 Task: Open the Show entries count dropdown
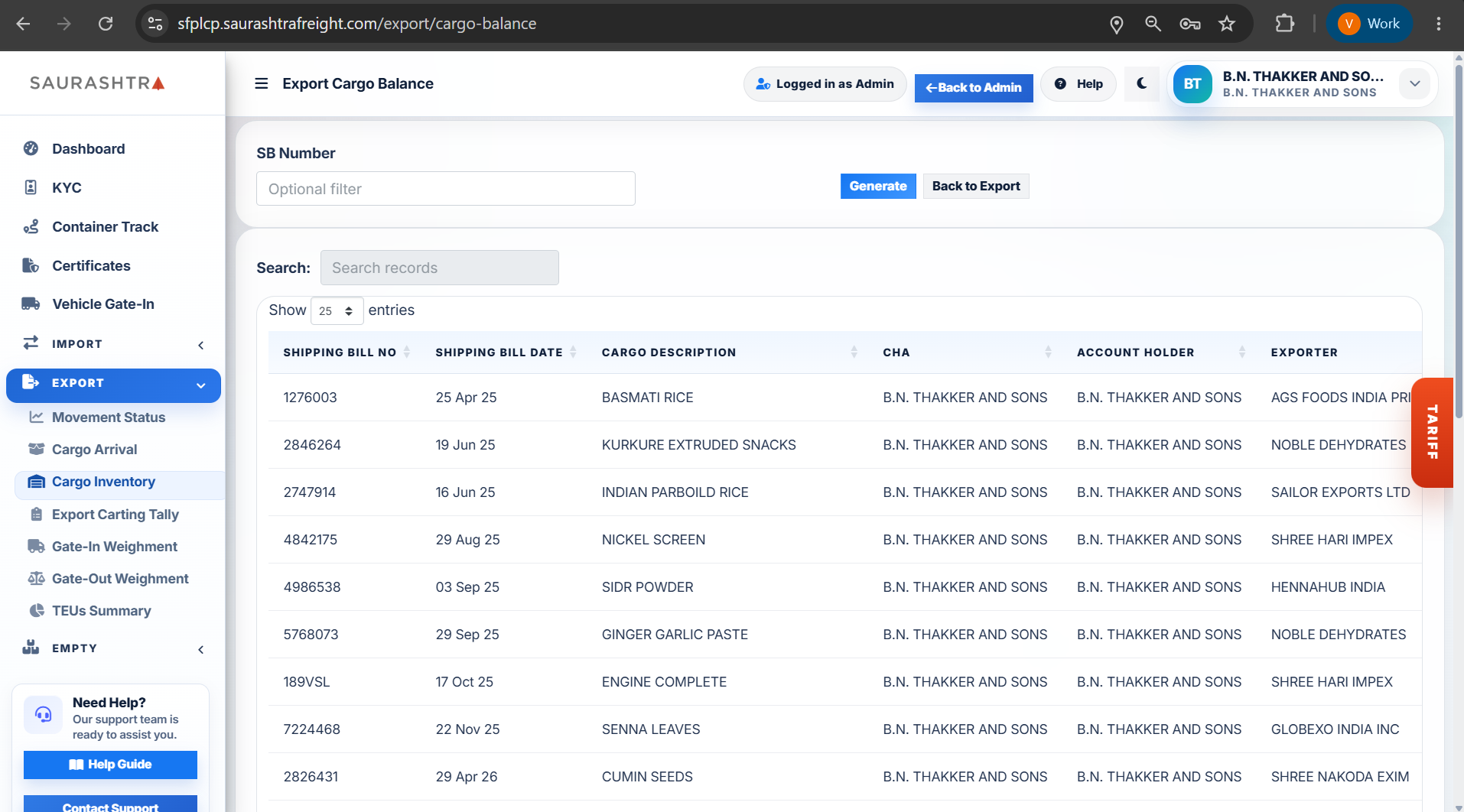coord(337,310)
